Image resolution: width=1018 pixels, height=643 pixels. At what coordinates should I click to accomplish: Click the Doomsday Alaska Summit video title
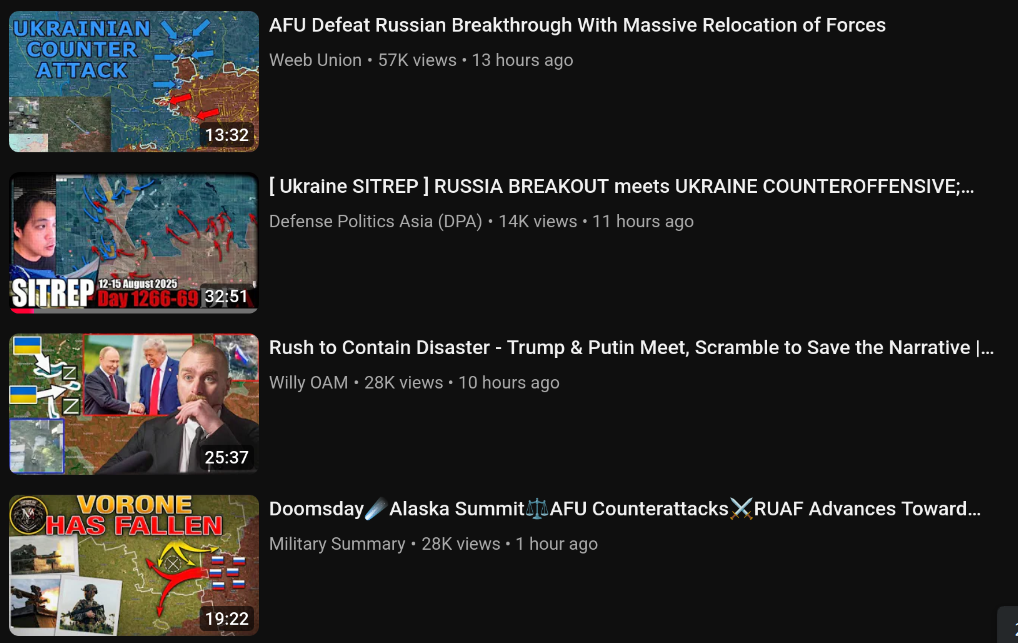(x=625, y=509)
